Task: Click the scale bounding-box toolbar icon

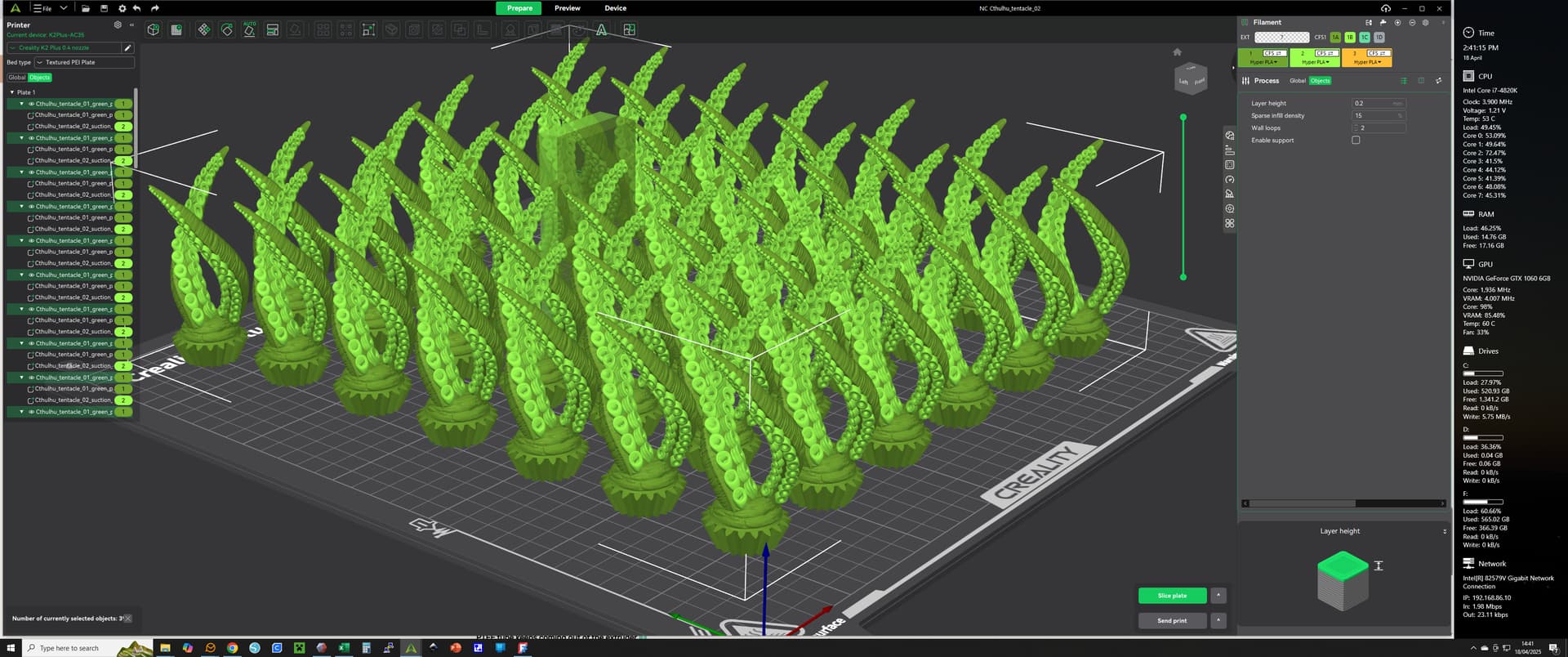Action: [368, 29]
